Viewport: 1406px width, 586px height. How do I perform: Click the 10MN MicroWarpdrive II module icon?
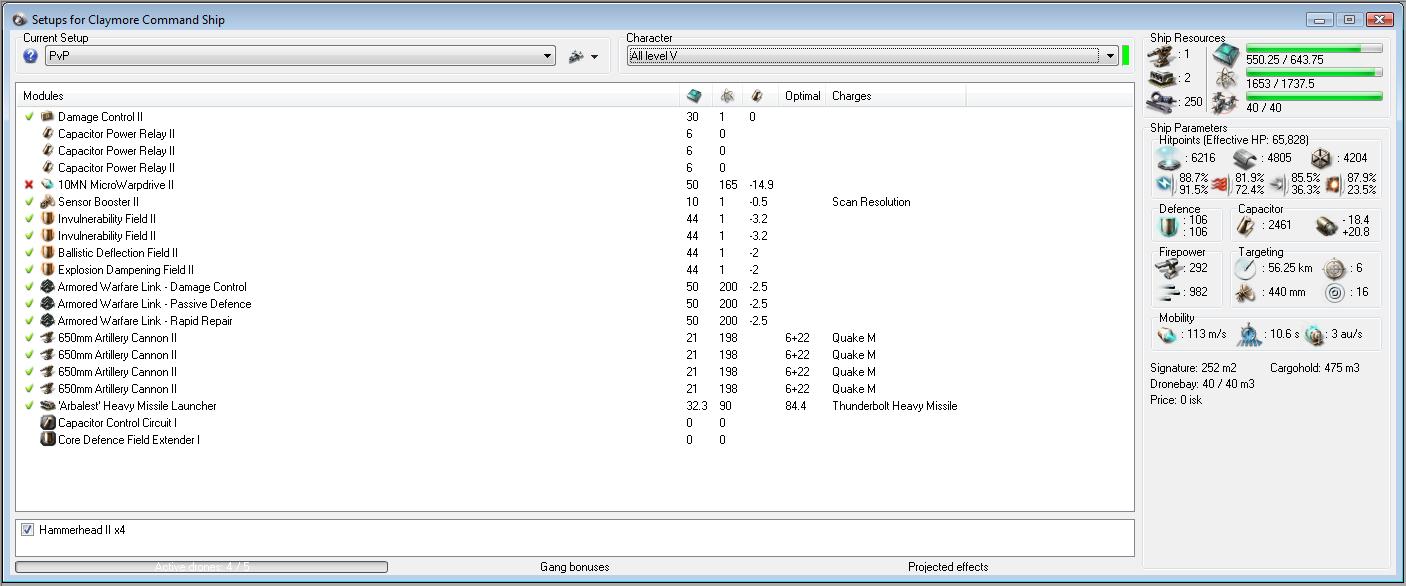(47, 185)
